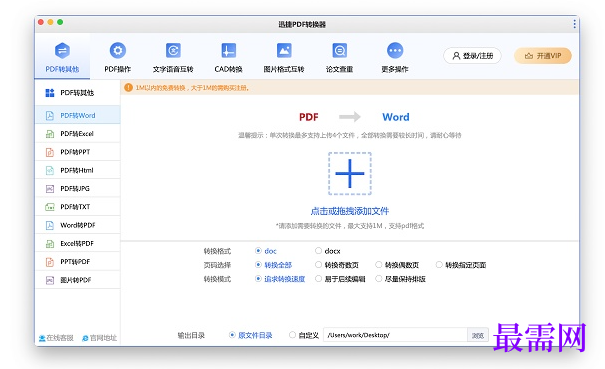Open the 论文查重 search icon

(340, 51)
